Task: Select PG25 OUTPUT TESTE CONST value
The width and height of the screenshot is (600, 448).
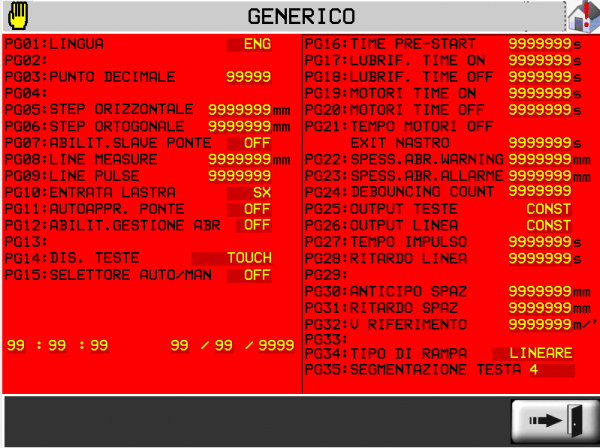Action: 548,208
